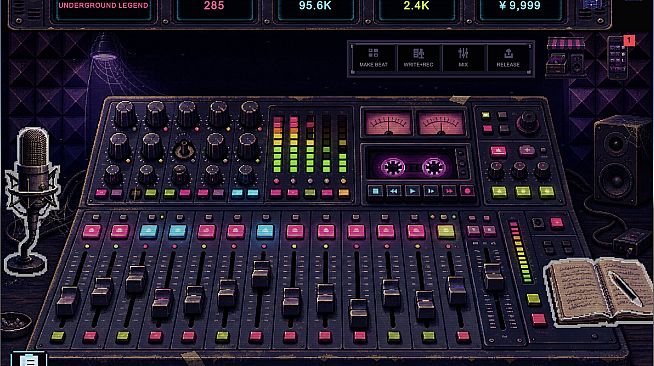Select the RELEASE tab
654x366 pixels.
(x=508, y=58)
